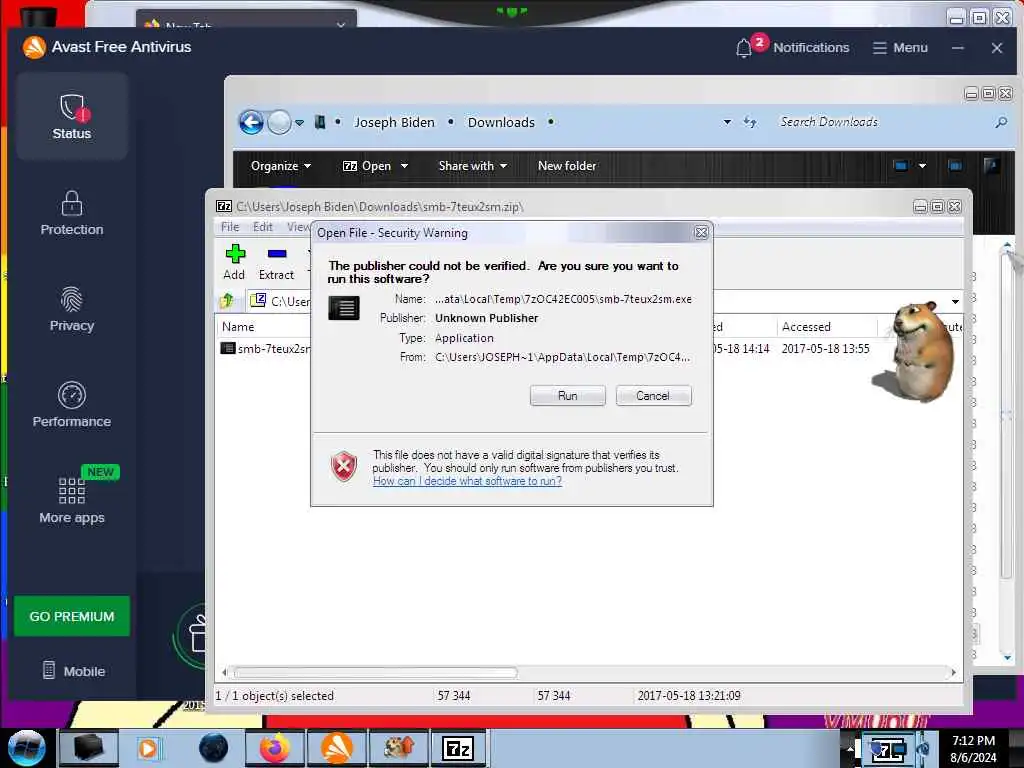Open Avast Notifications bell
1024x768 pixels.
tap(793, 47)
